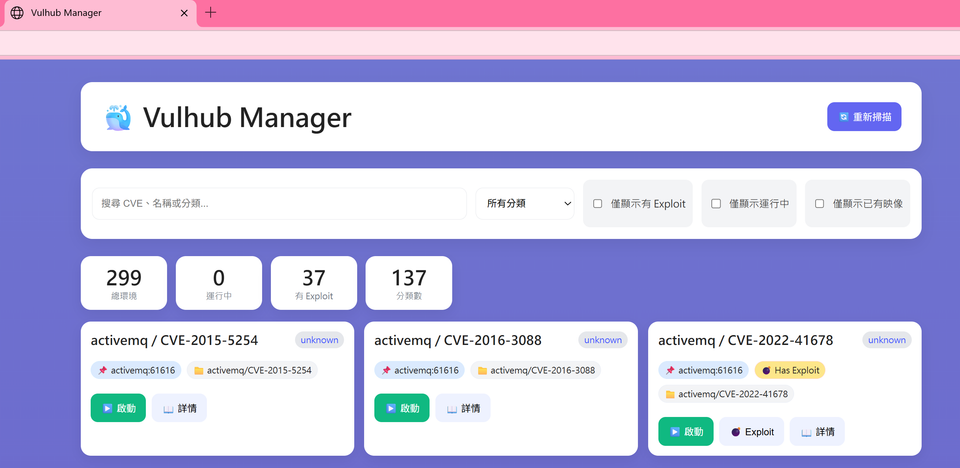Enable the 僅顯示有 Exploit checkbox
This screenshot has width=960, height=468.
598,204
